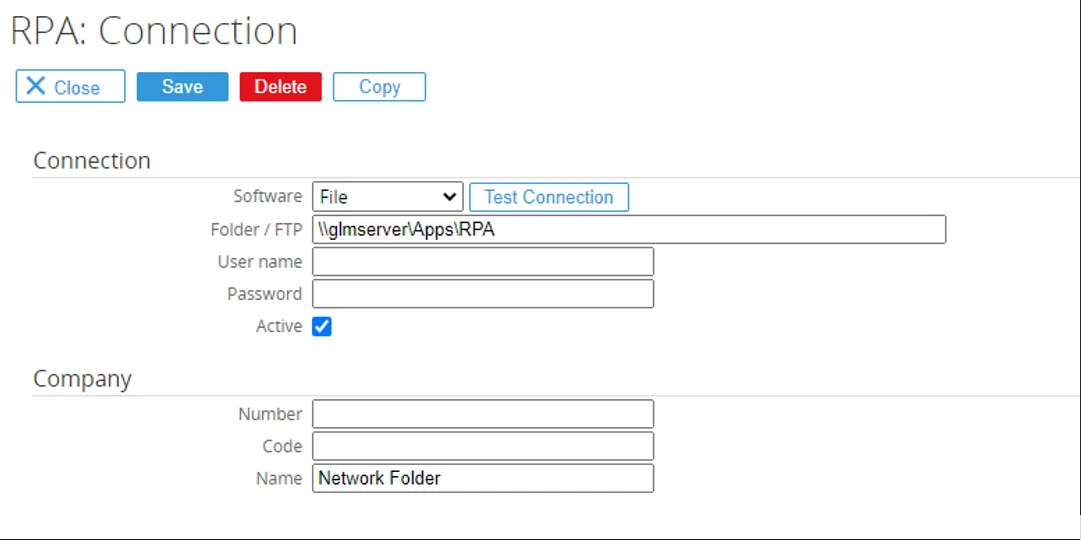
Task: Click the Test Connection button
Action: [548, 197]
